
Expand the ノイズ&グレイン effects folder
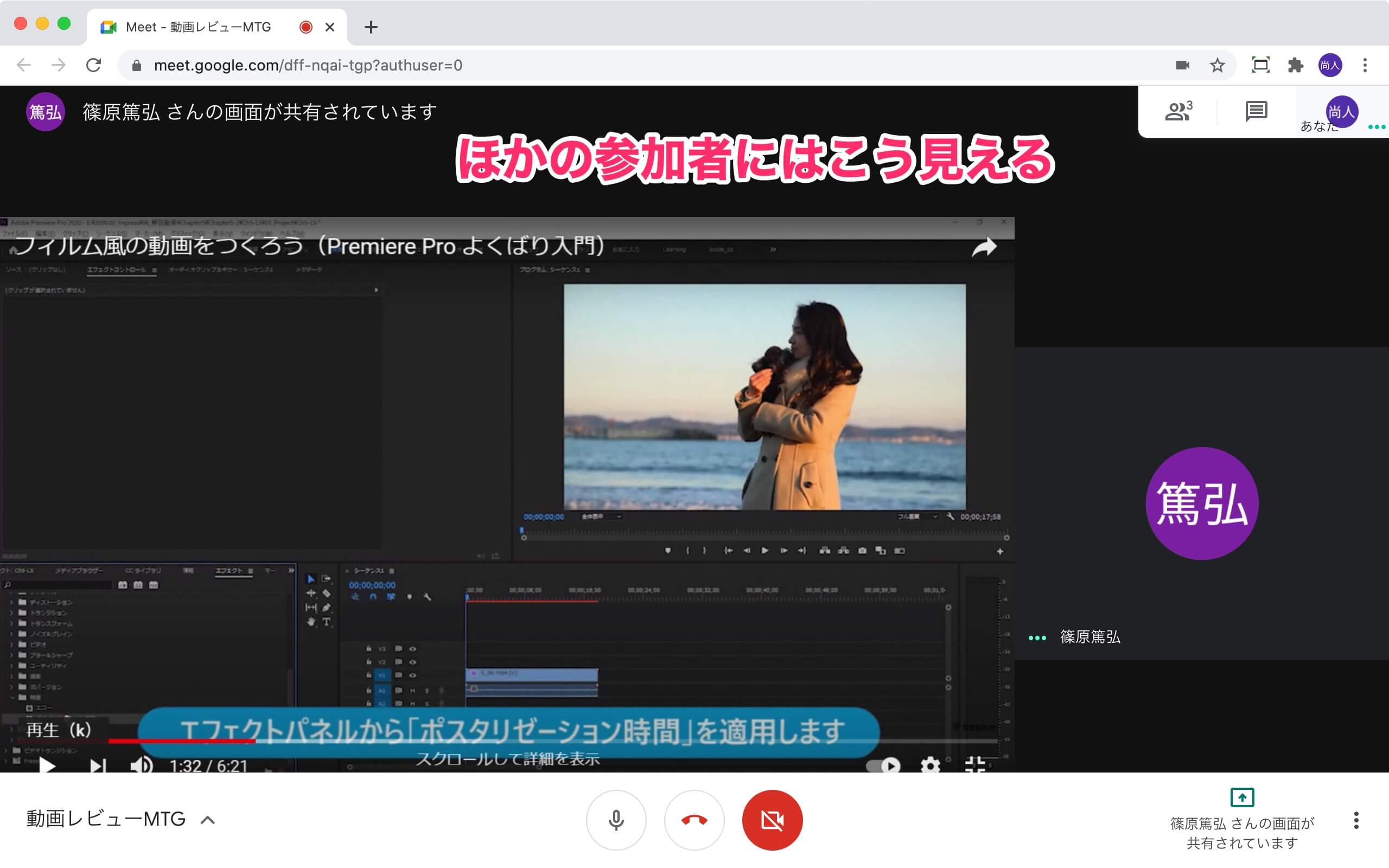[11, 634]
